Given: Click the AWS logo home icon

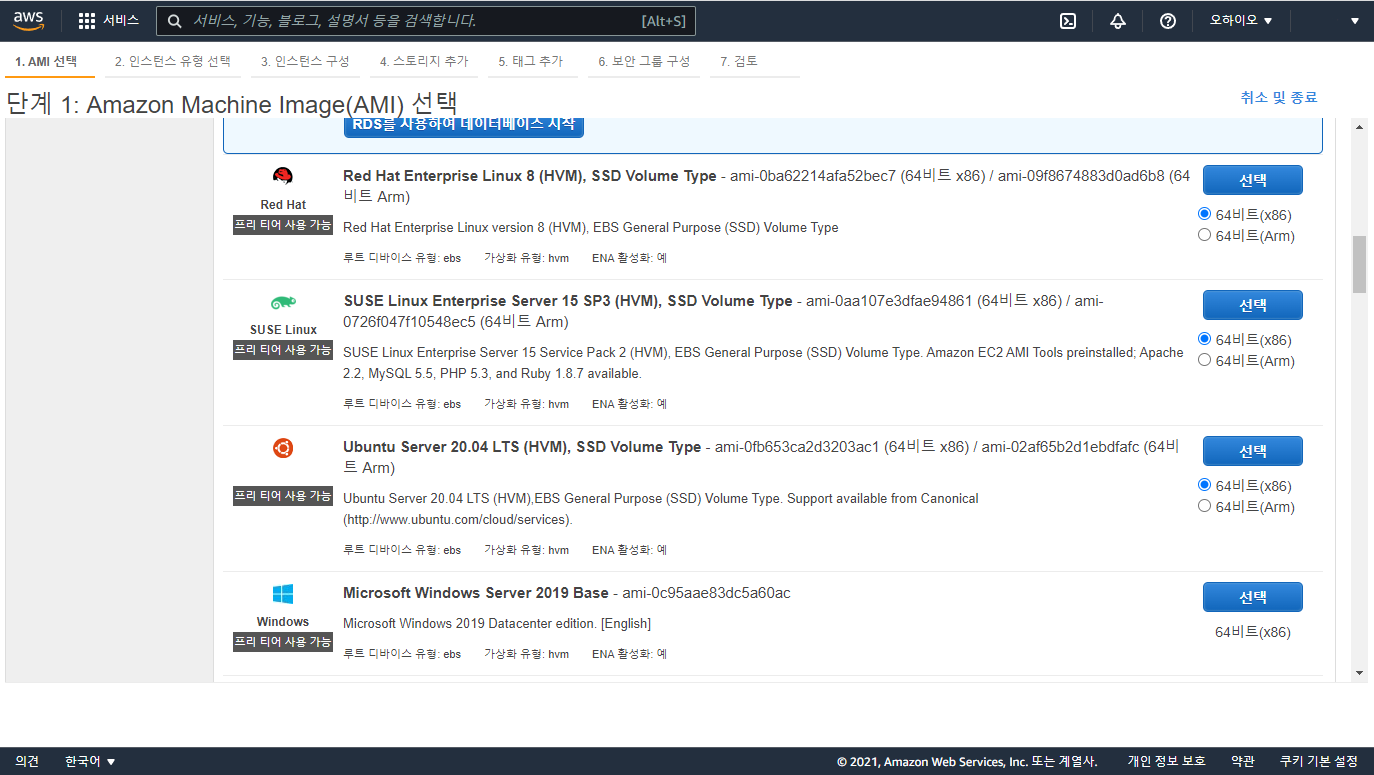Looking at the screenshot, I should click(x=29, y=20).
